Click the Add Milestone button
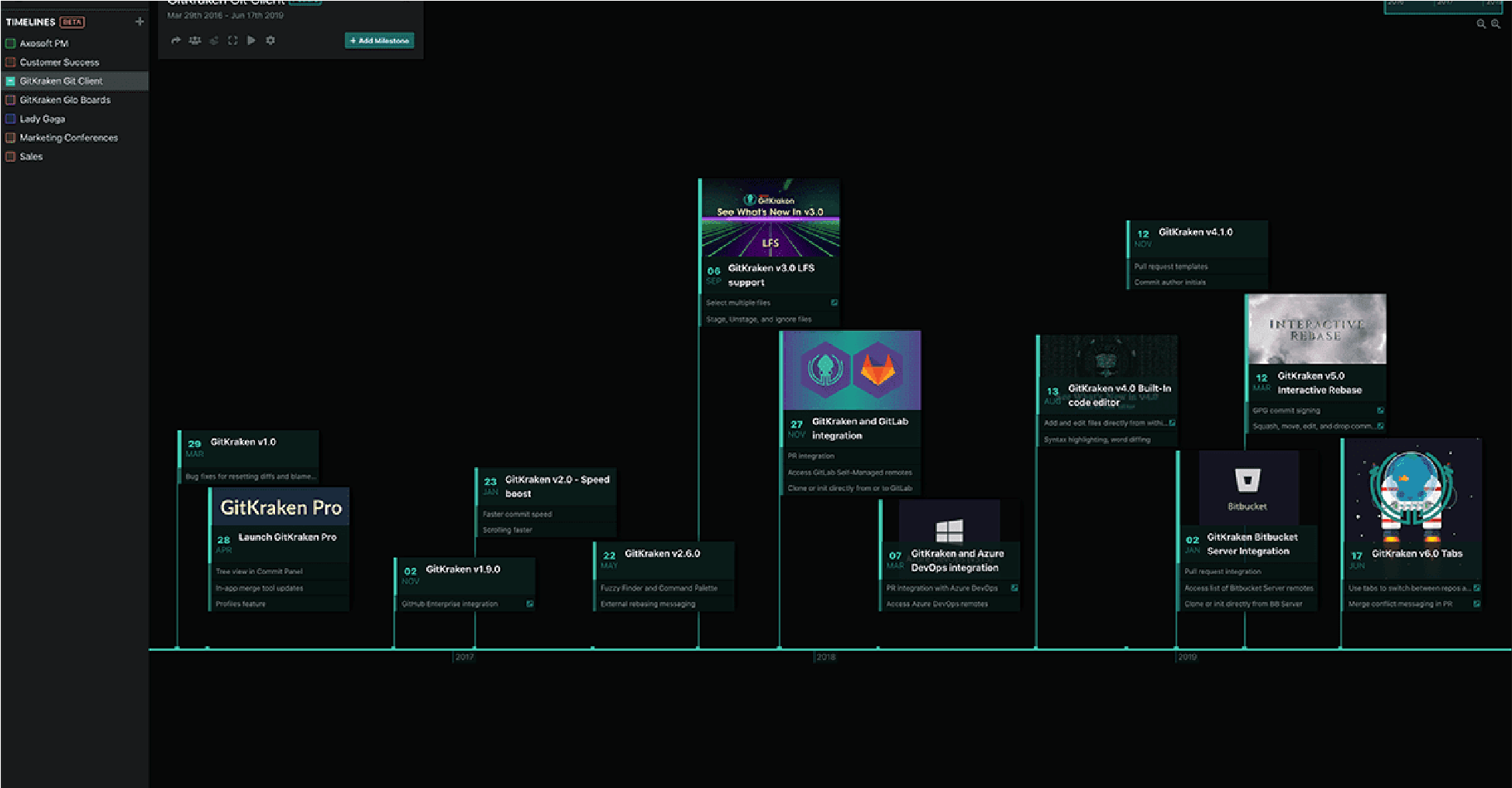The height and width of the screenshot is (788, 1512). click(x=379, y=40)
